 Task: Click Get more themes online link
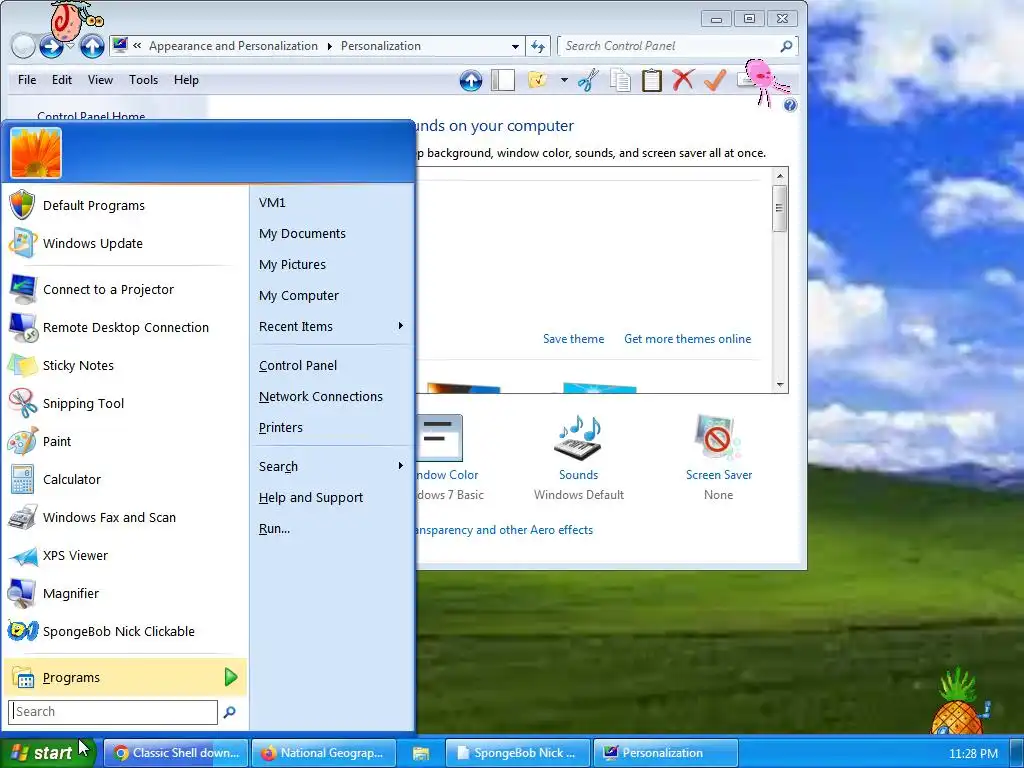tap(687, 339)
